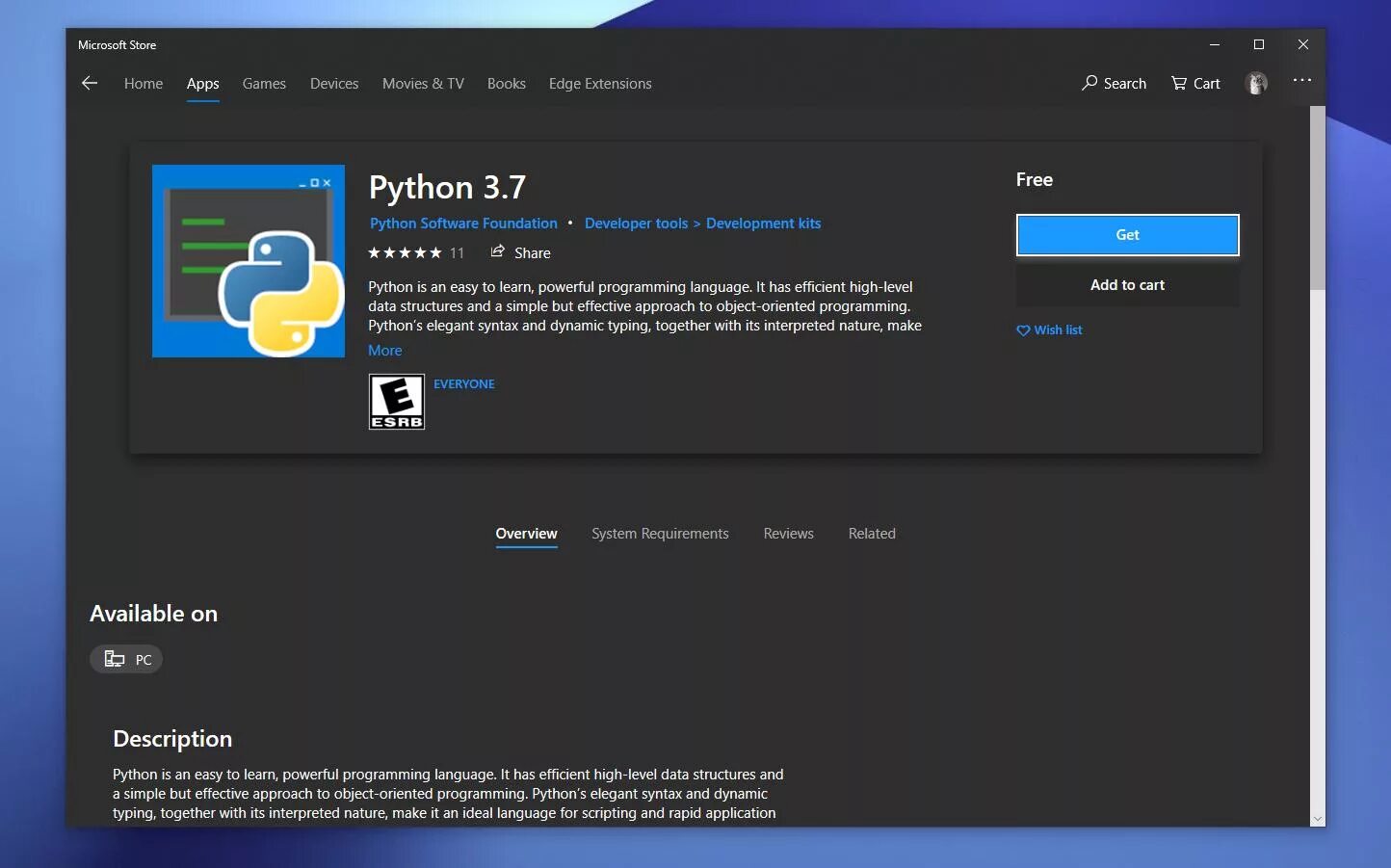The image size is (1391, 868).
Task: Open the user profile avatar
Action: click(1256, 83)
